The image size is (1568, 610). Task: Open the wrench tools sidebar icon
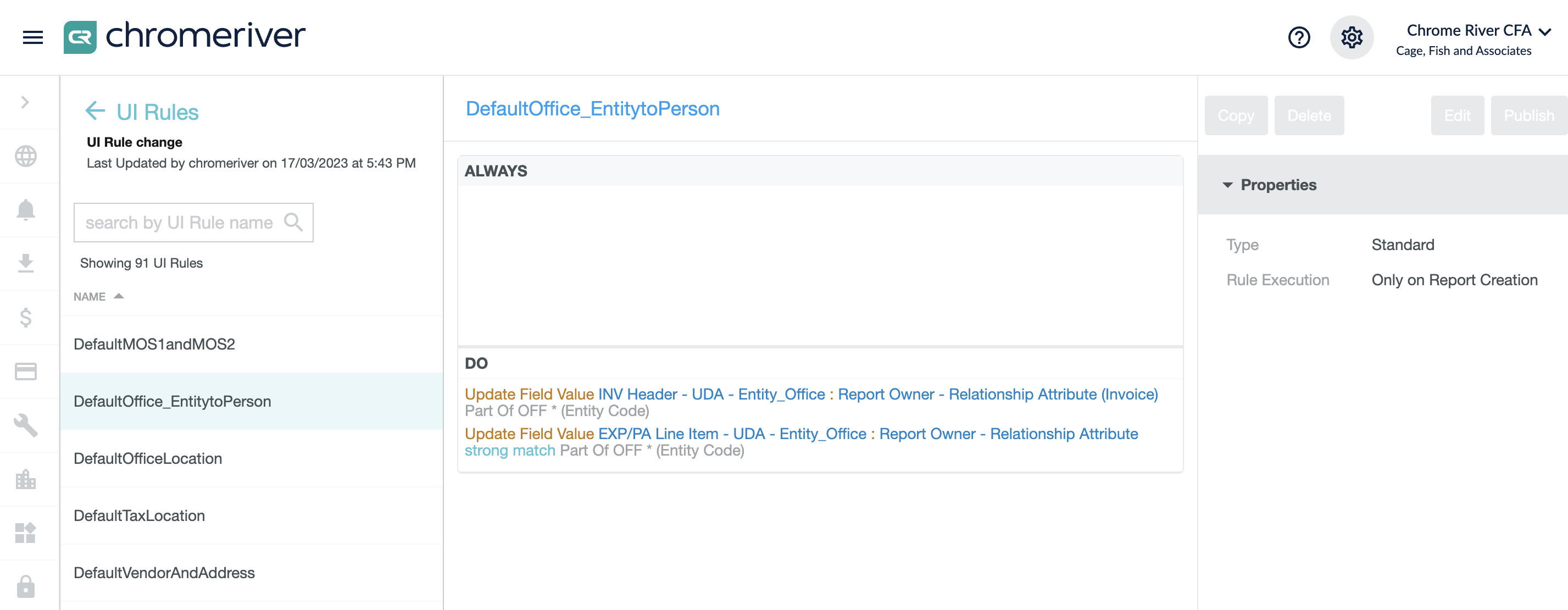click(x=26, y=425)
